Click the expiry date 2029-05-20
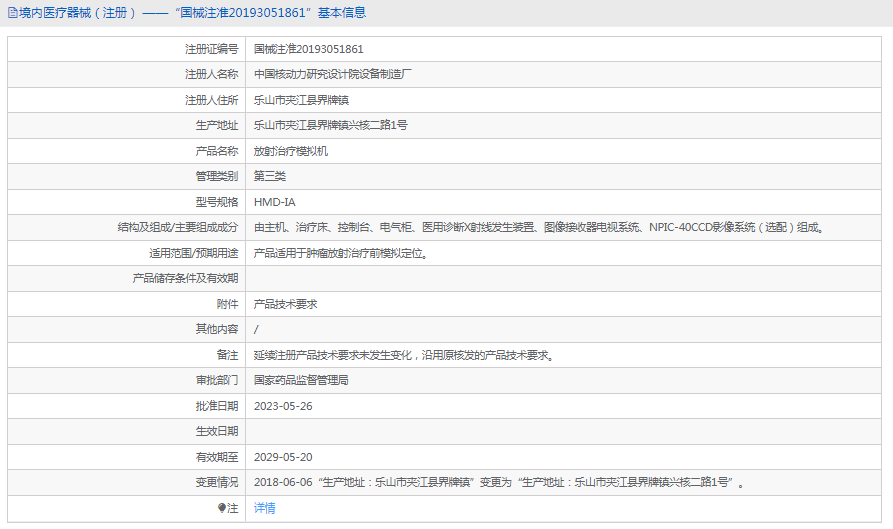This screenshot has width=893, height=529. point(283,457)
